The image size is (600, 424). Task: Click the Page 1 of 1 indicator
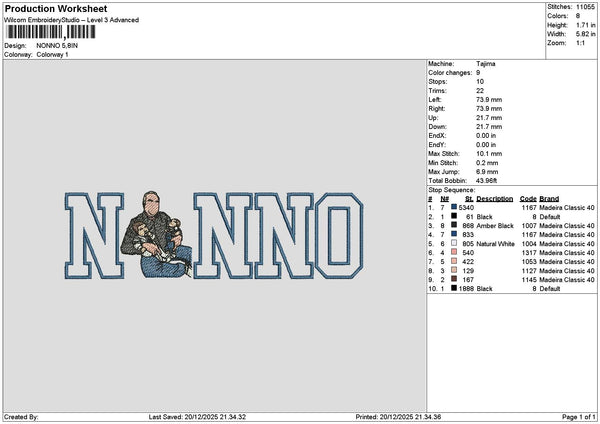click(x=579, y=417)
